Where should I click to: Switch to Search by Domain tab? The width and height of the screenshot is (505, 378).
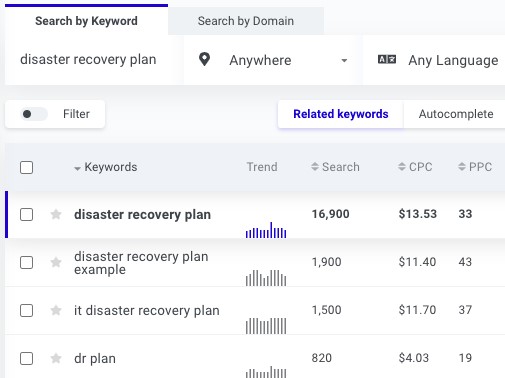pos(246,21)
